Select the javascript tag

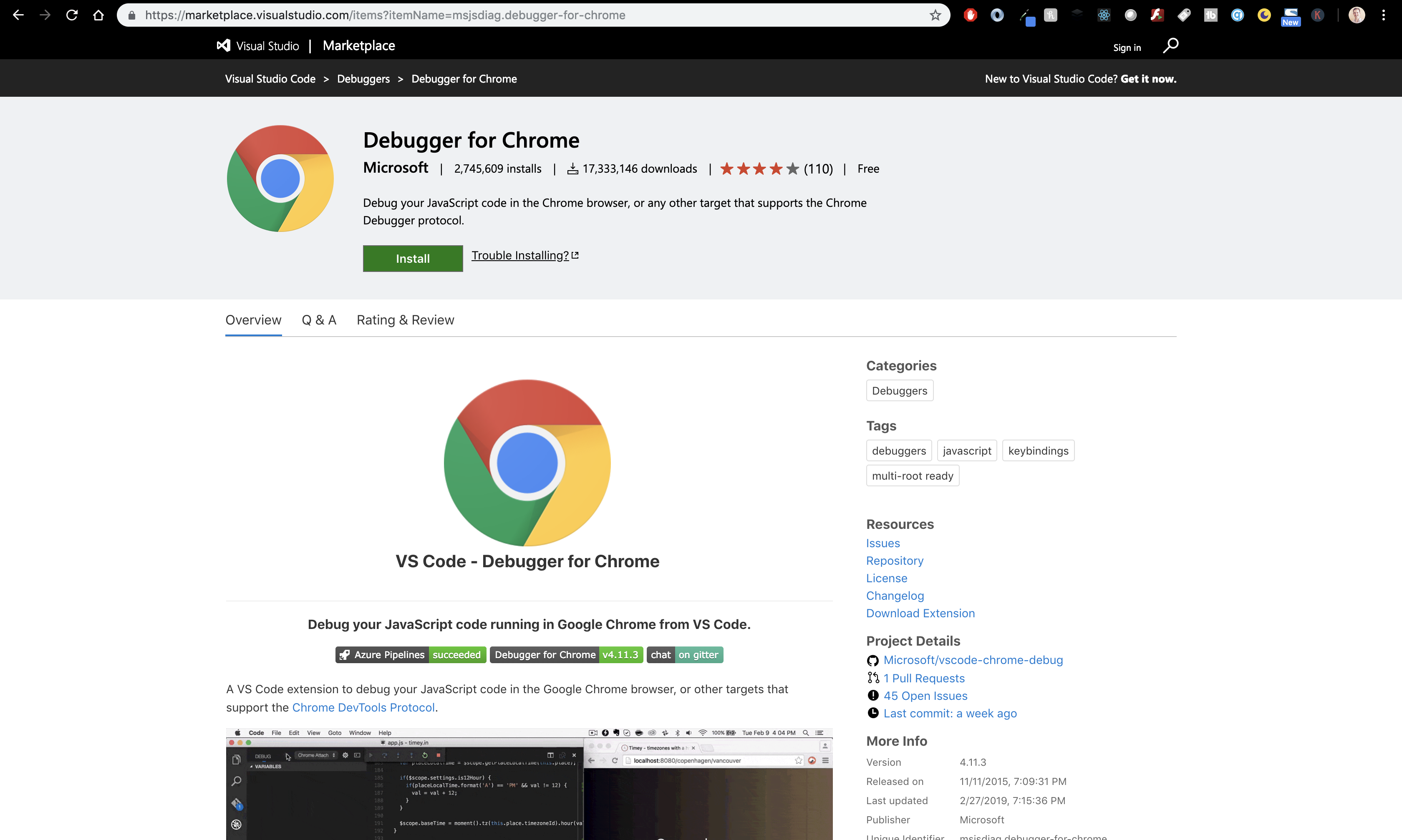click(967, 450)
